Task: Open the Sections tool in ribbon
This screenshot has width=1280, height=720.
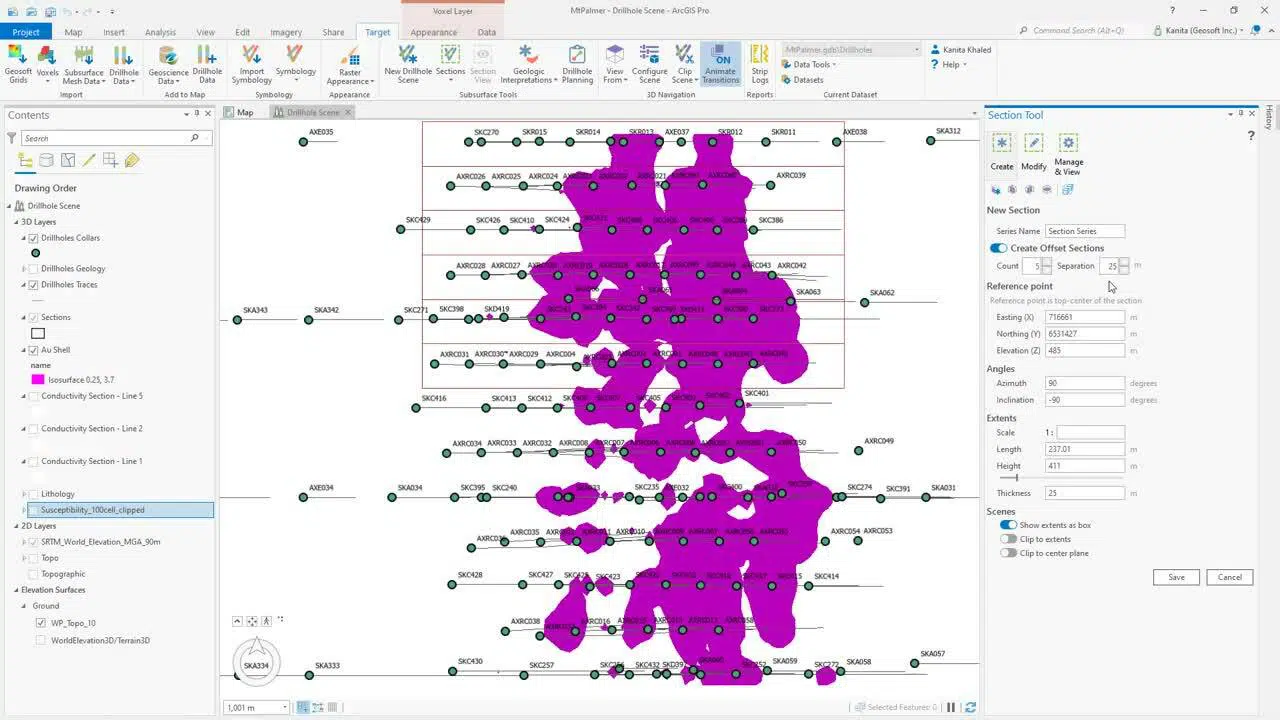Action: pyautogui.click(x=450, y=64)
